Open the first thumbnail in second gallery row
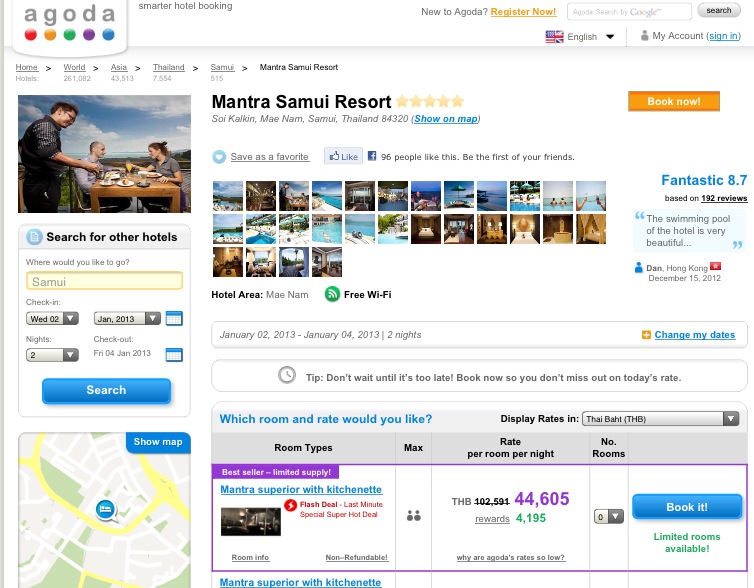This screenshot has height=588, width=754. coord(228,229)
